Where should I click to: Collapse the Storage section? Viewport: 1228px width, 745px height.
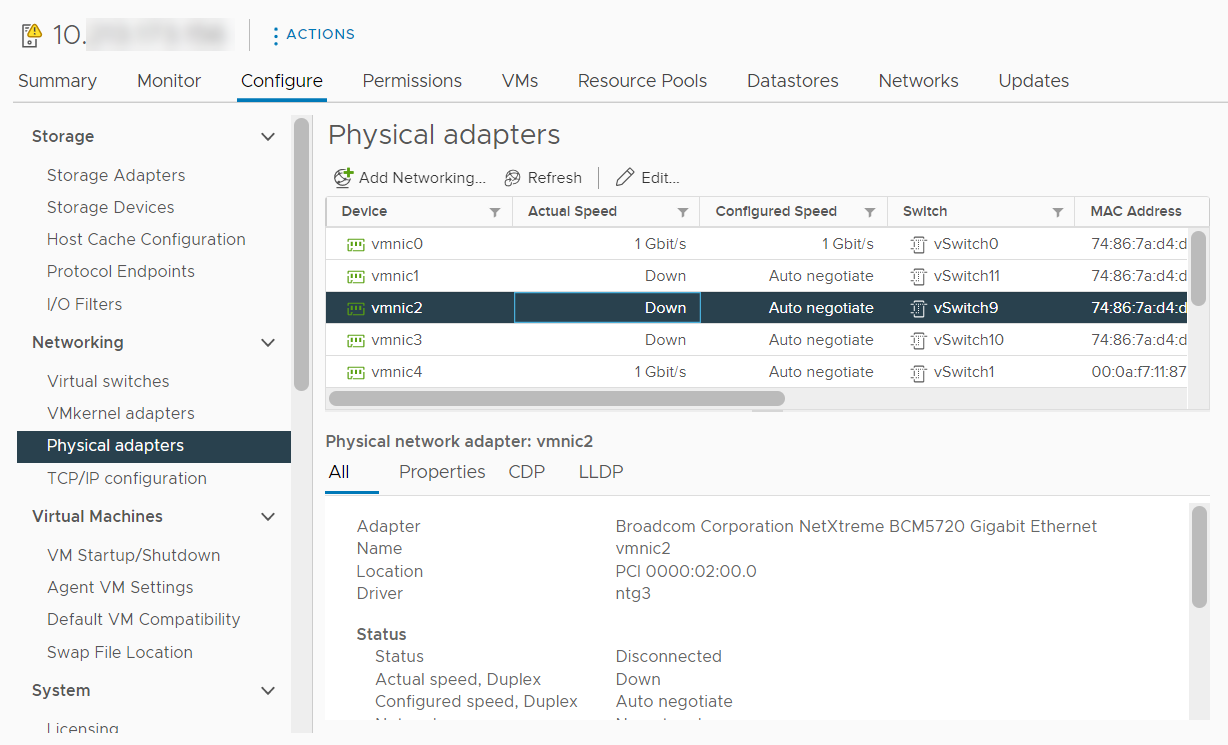[x=268, y=137]
